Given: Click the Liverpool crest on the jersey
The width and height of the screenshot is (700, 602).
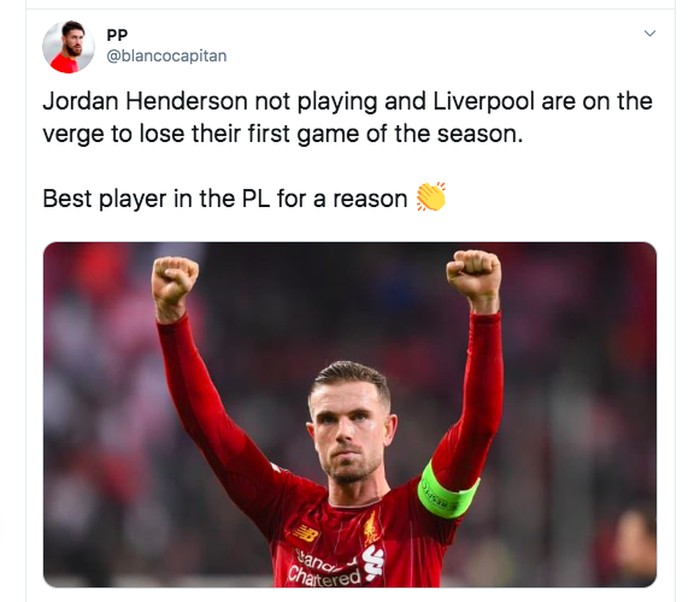Looking at the screenshot, I should click(371, 528).
